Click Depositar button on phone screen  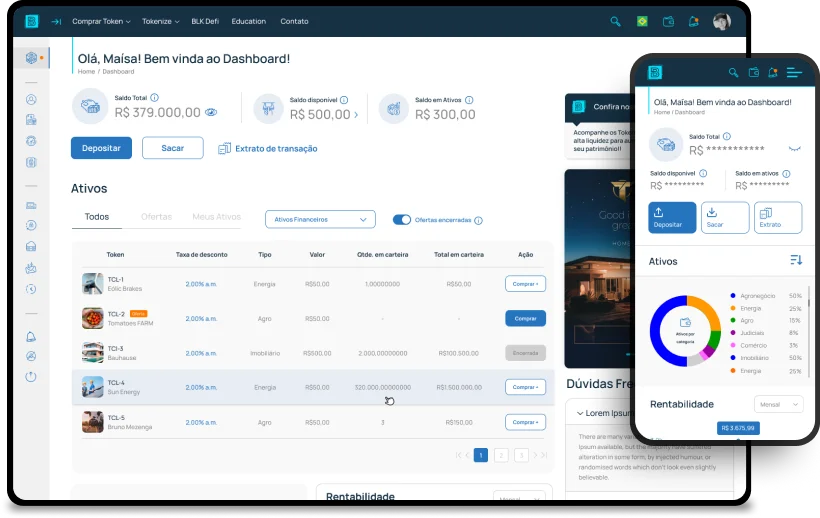[672, 217]
